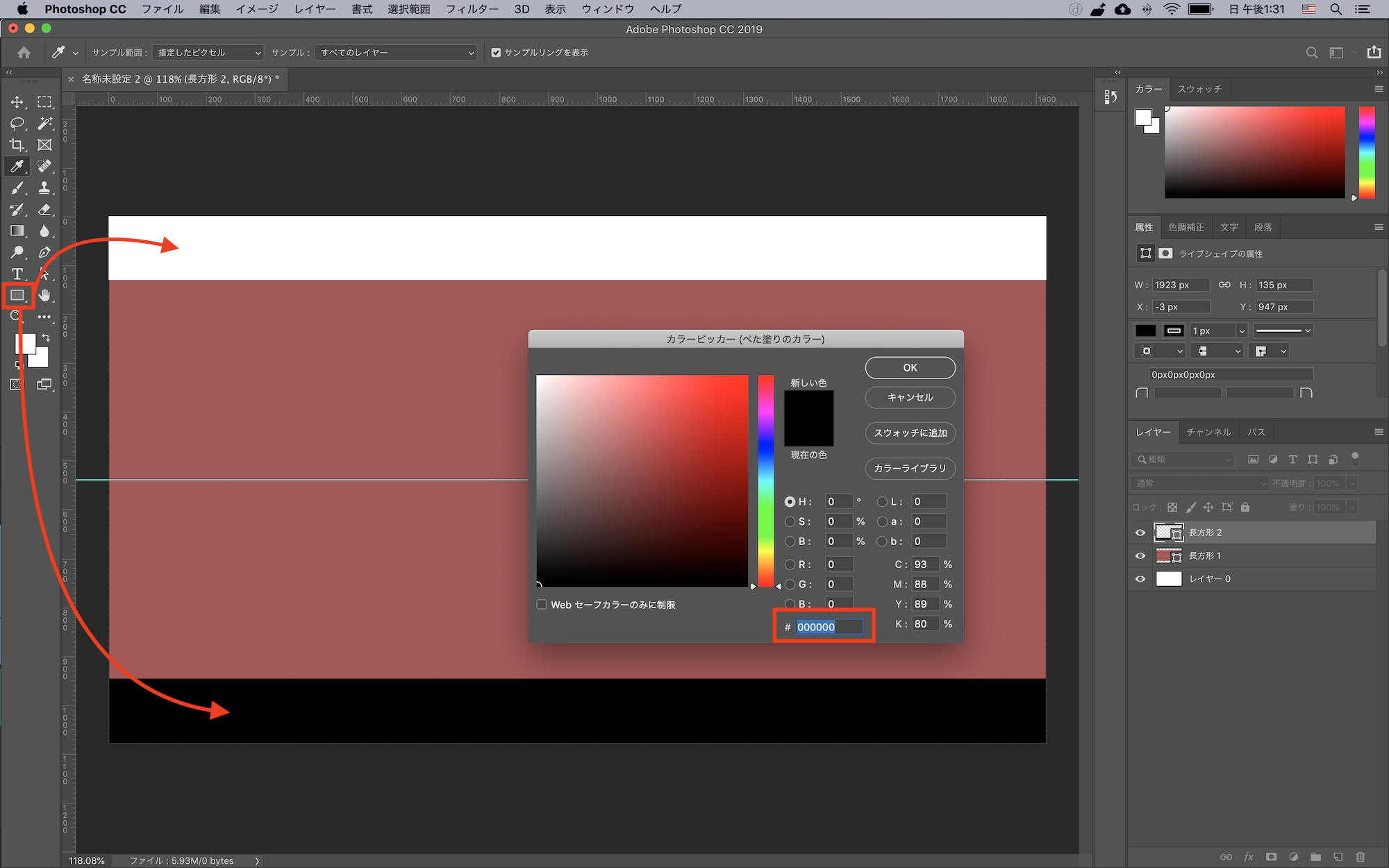
Task: Select the Eraser tool
Action: pos(44,210)
